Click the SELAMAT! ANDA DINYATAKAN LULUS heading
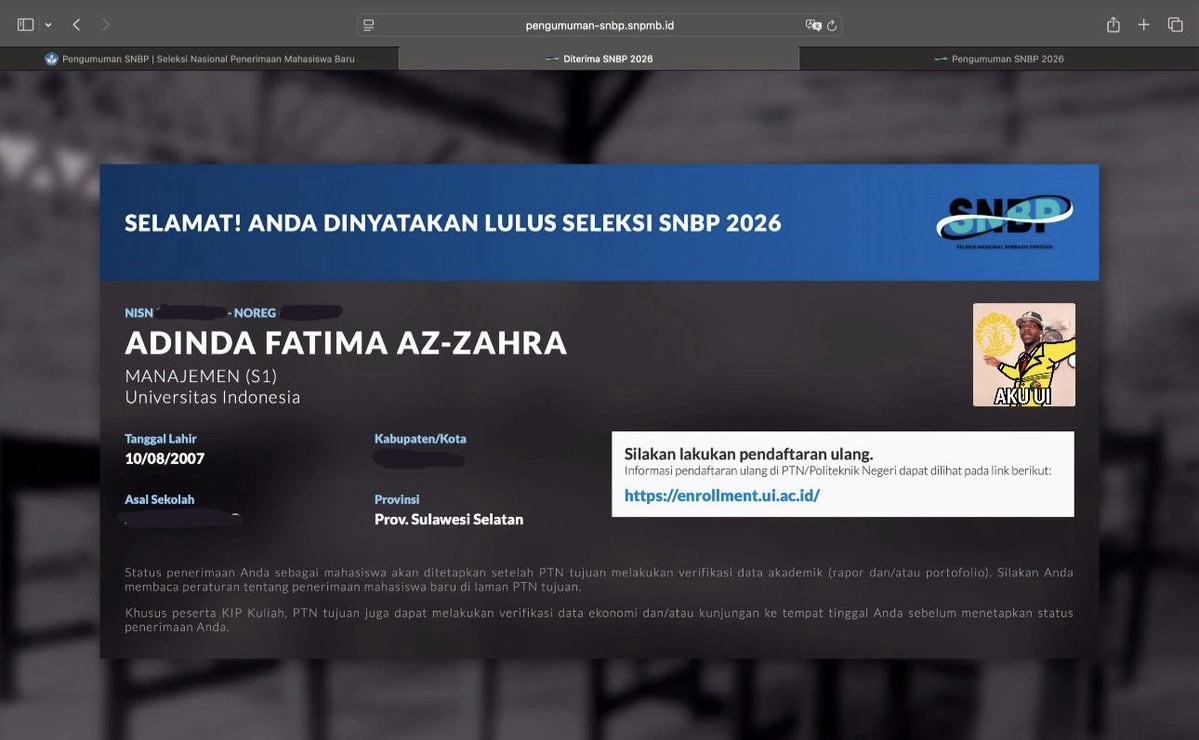Screen dimensions: 1199x740 point(453,222)
